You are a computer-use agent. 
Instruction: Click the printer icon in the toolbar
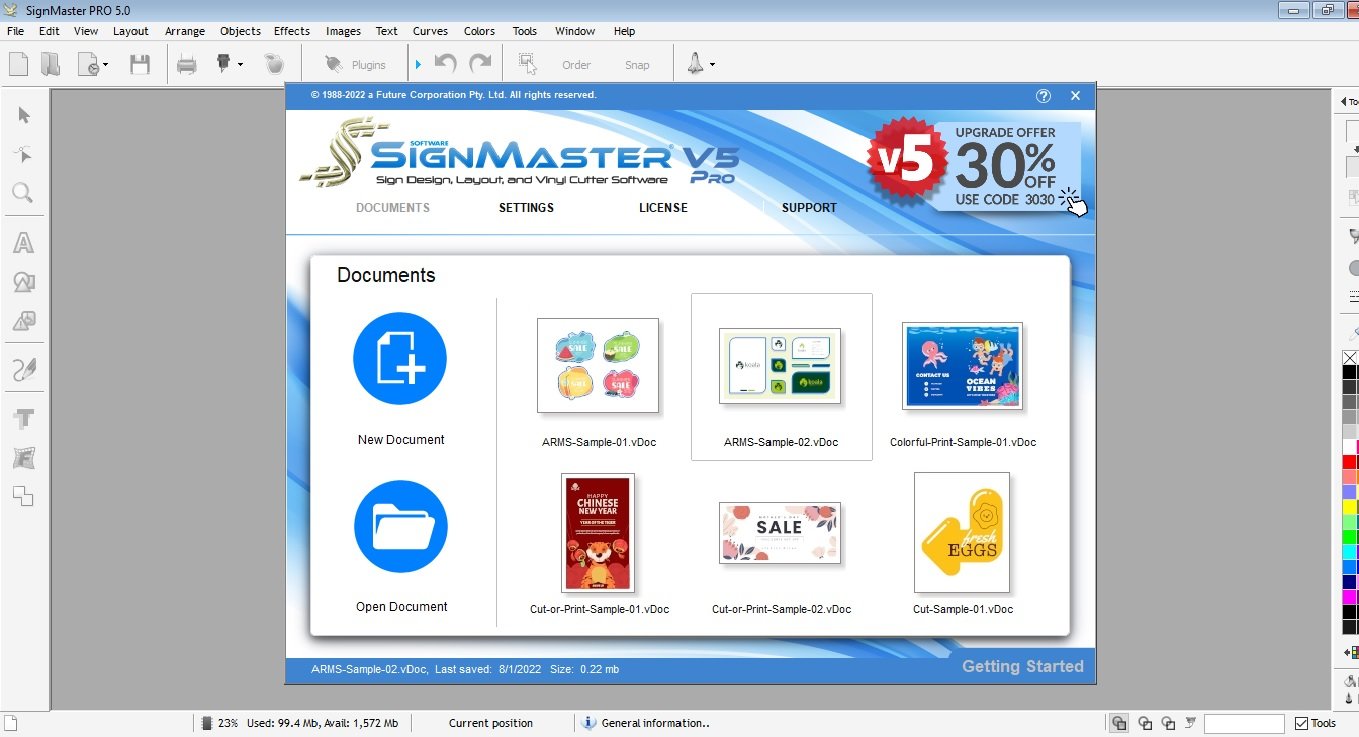tap(187, 65)
